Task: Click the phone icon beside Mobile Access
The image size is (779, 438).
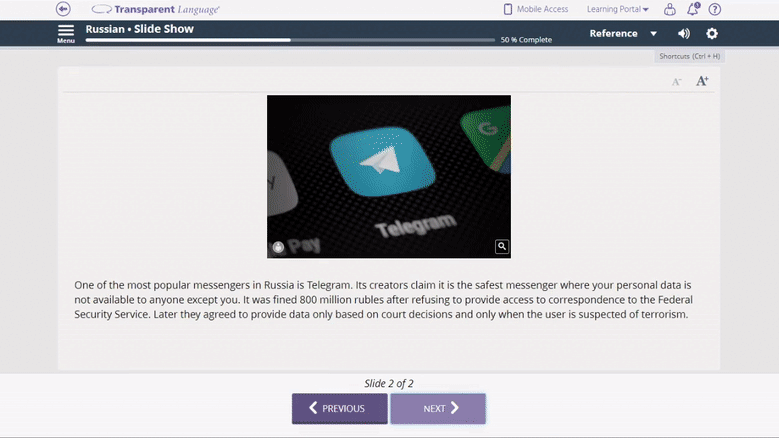Action: 508,9
